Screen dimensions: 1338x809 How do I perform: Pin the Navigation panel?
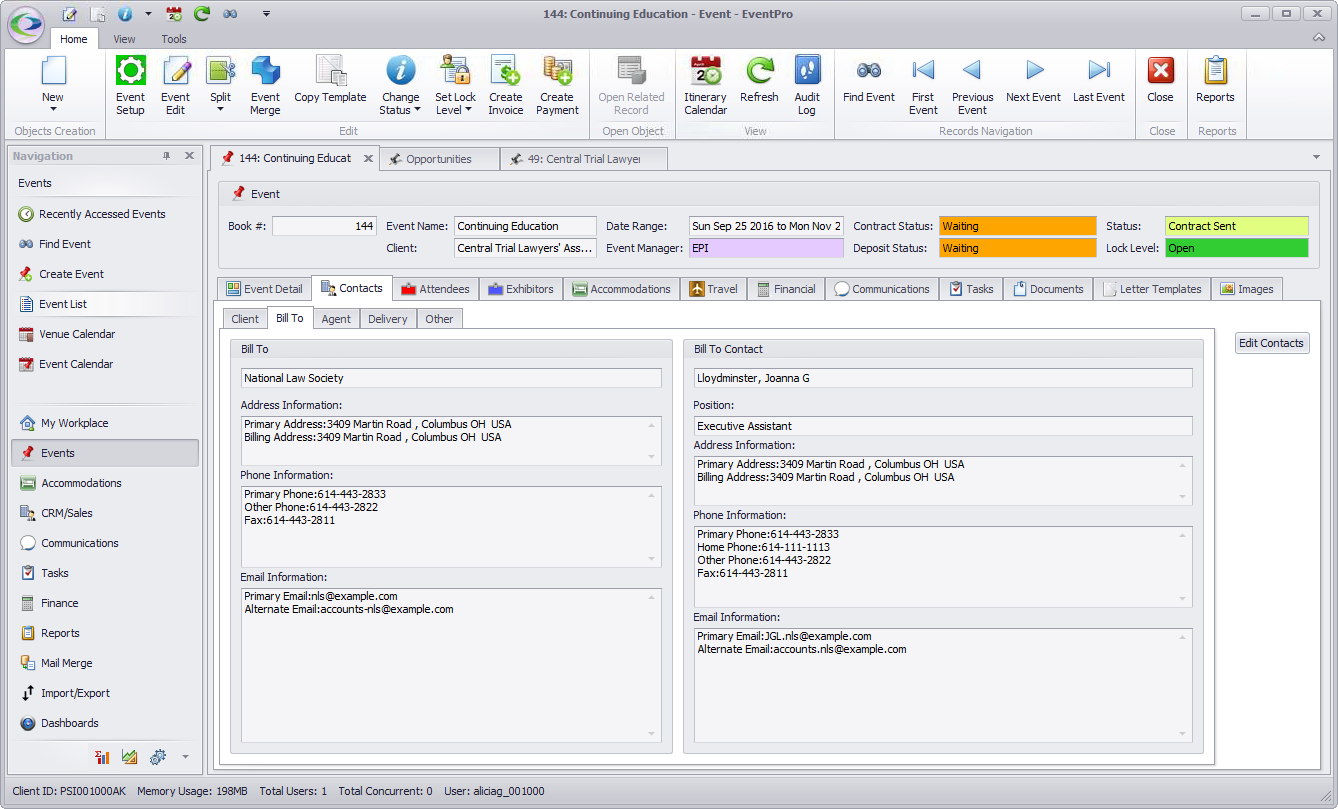[x=167, y=156]
